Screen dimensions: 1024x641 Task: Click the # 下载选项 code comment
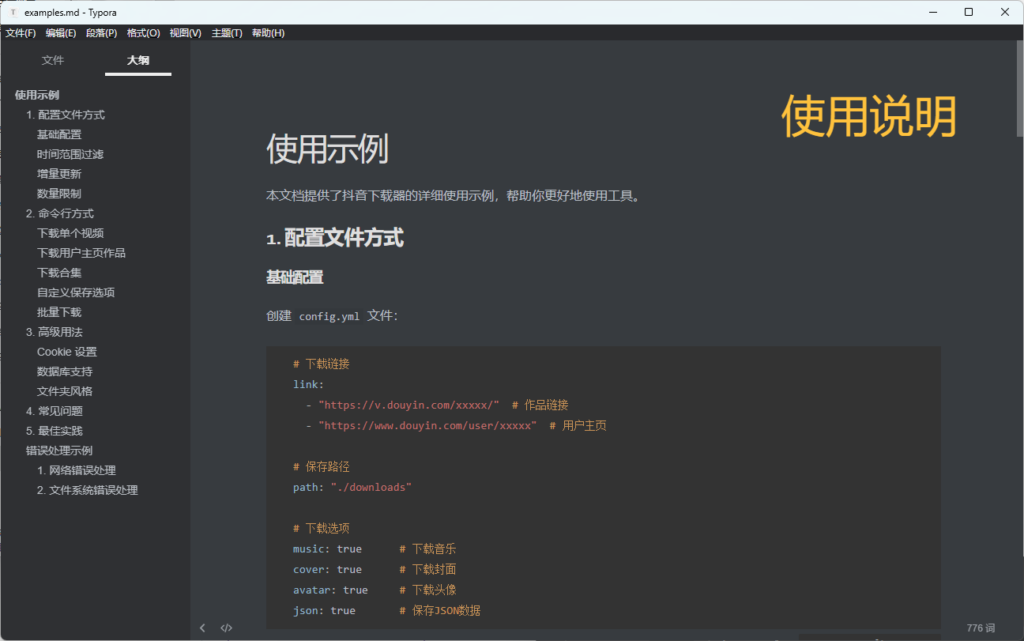coord(321,528)
